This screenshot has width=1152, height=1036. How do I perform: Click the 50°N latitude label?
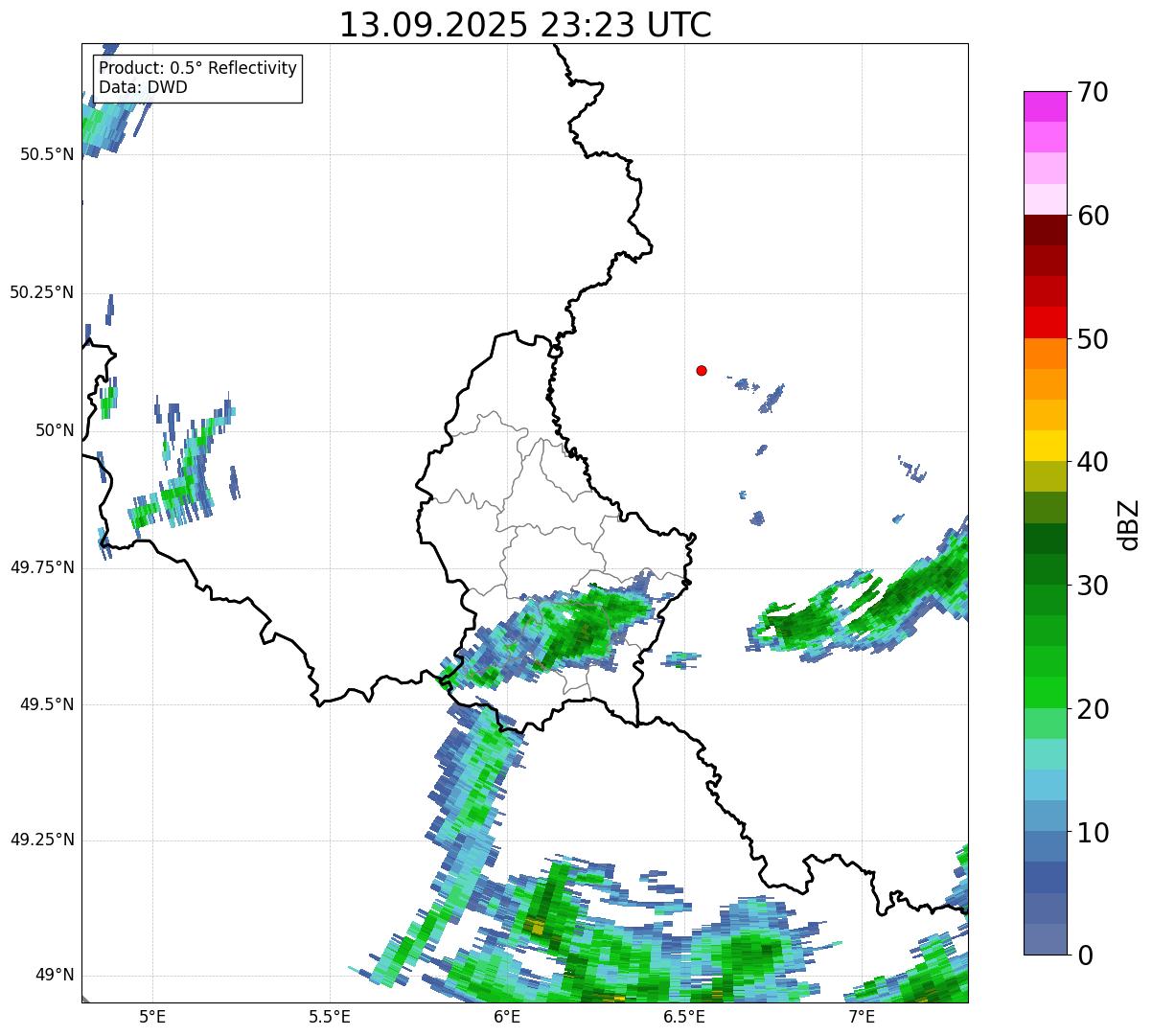click(x=55, y=430)
